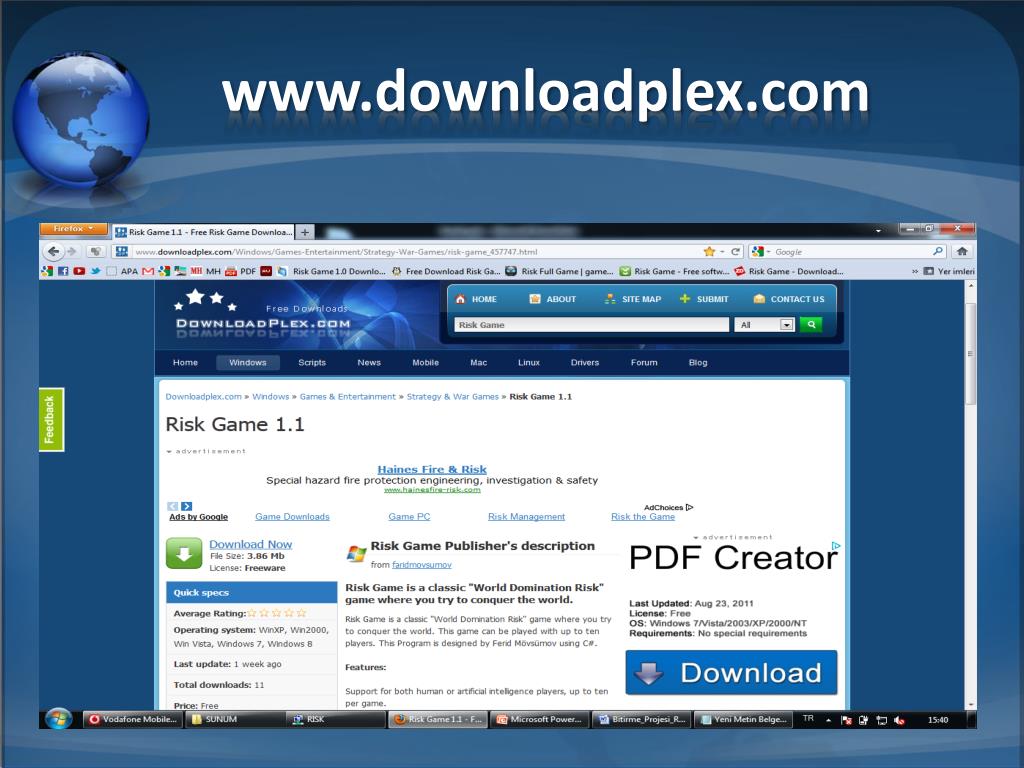Click the volume icon in system tray
The height and width of the screenshot is (768, 1024).
pos(899,720)
